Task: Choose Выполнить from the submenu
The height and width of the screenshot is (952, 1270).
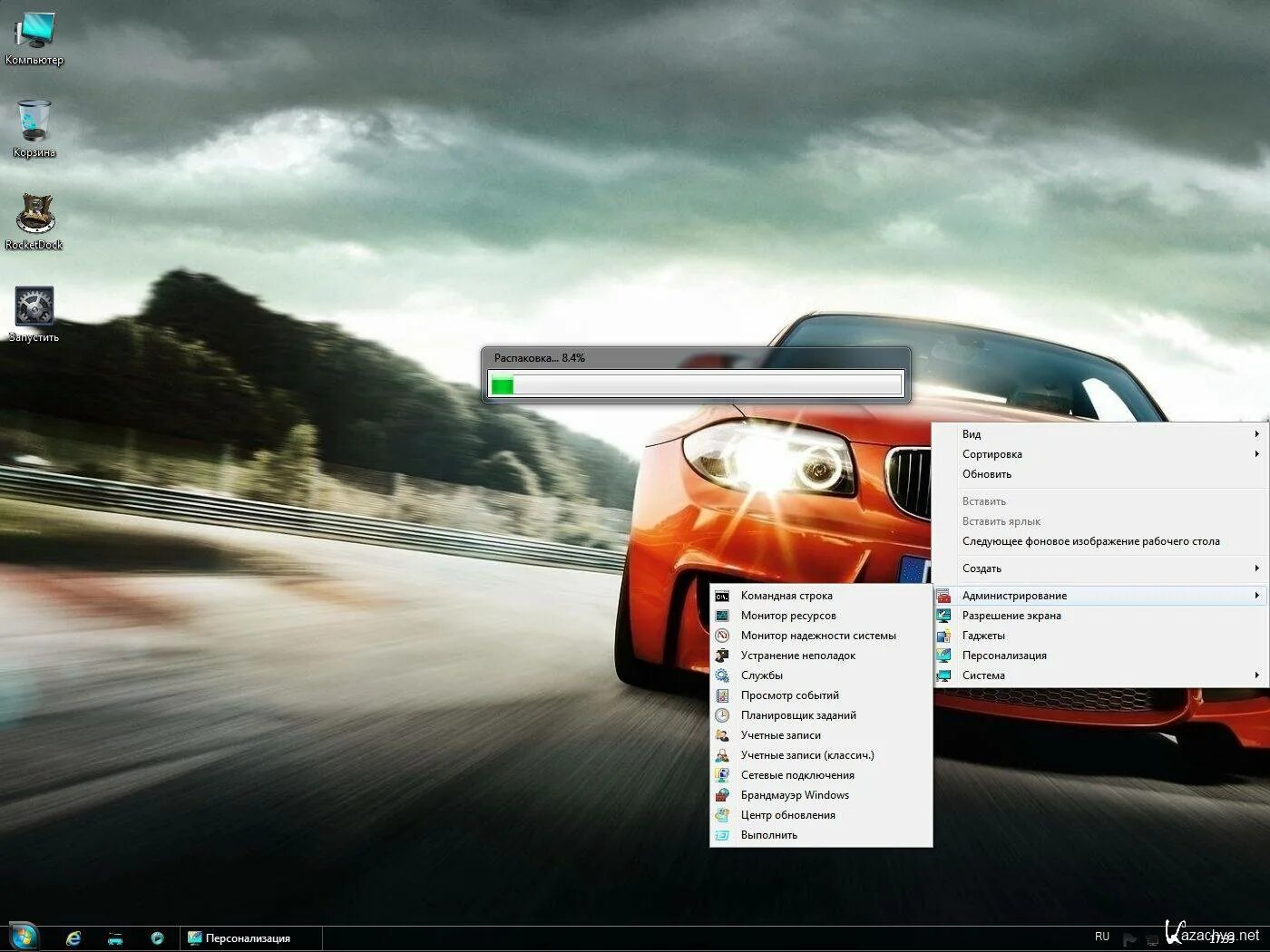Action: tap(821, 835)
